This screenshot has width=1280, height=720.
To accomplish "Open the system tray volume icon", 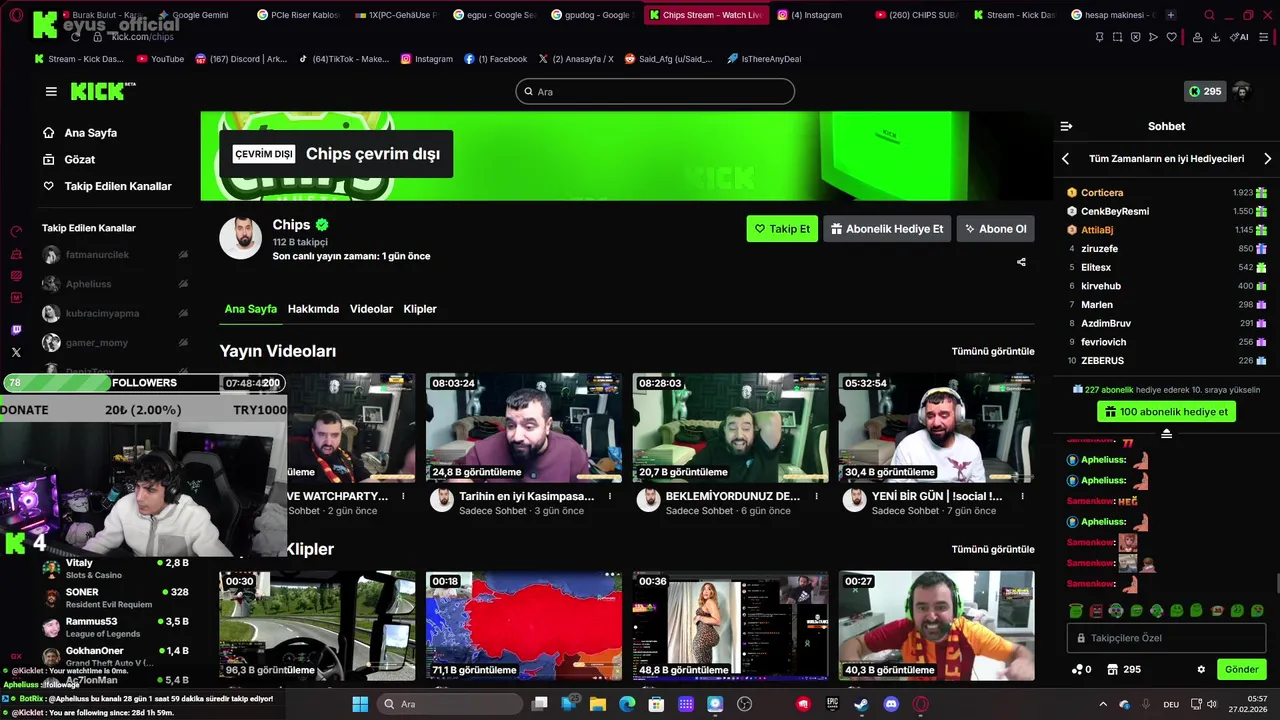I will (x=1212, y=704).
